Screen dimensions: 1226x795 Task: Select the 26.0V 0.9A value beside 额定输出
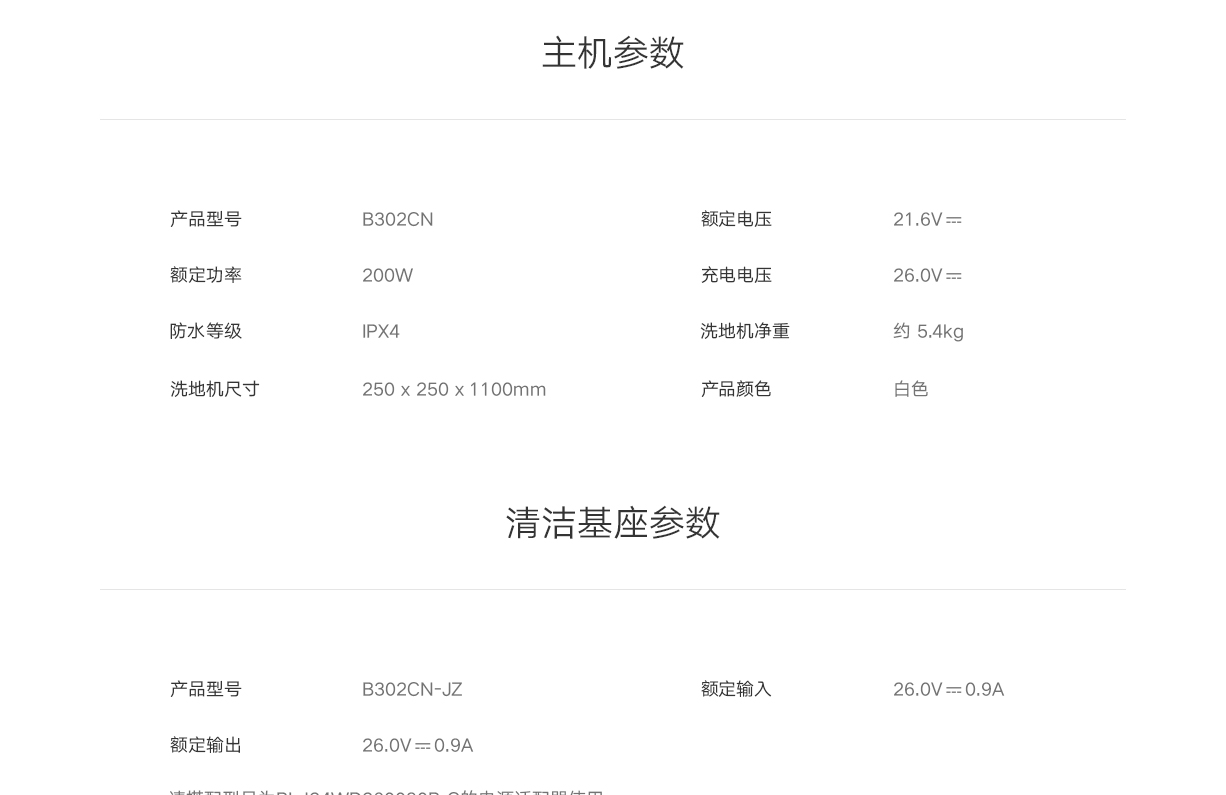click(417, 746)
